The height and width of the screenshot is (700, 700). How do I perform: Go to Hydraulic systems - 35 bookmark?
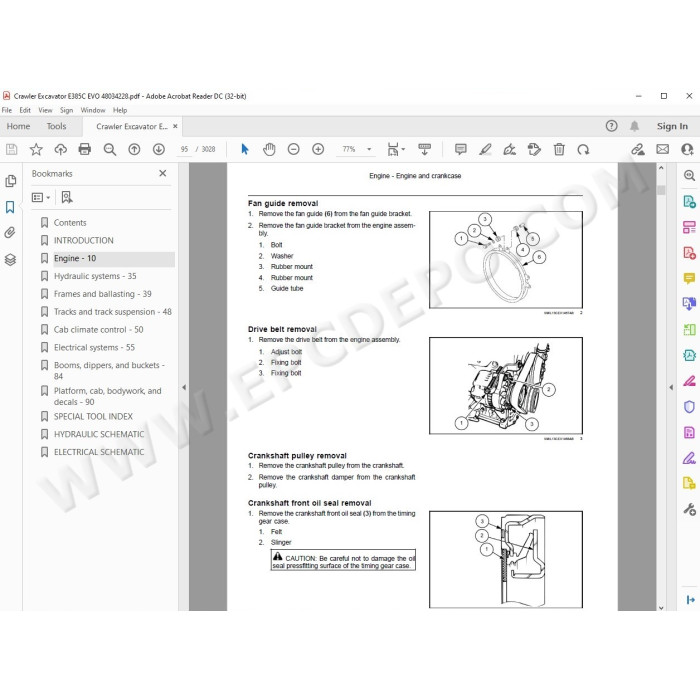point(95,276)
